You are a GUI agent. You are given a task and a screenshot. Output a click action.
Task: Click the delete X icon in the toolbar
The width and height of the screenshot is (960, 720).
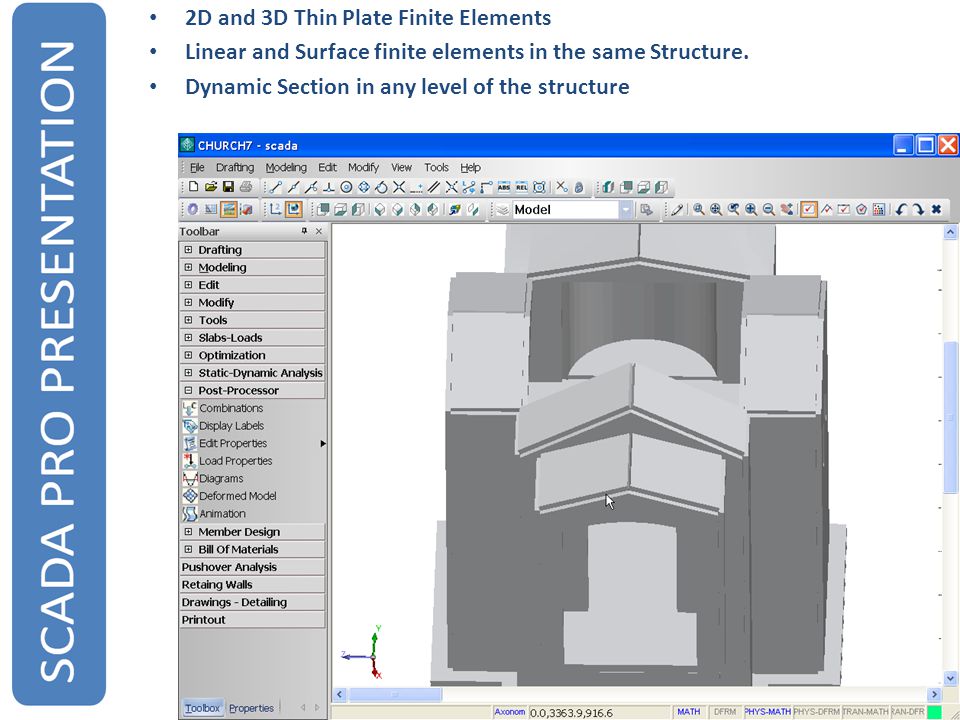pos(936,209)
